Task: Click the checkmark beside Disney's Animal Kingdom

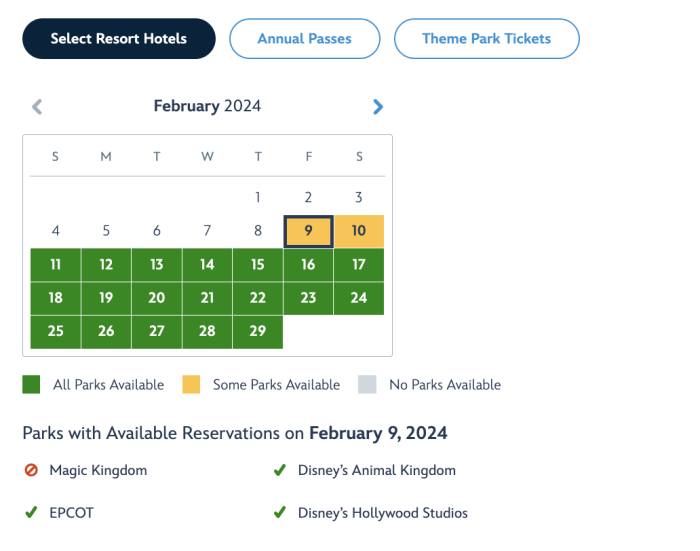Action: pos(280,471)
